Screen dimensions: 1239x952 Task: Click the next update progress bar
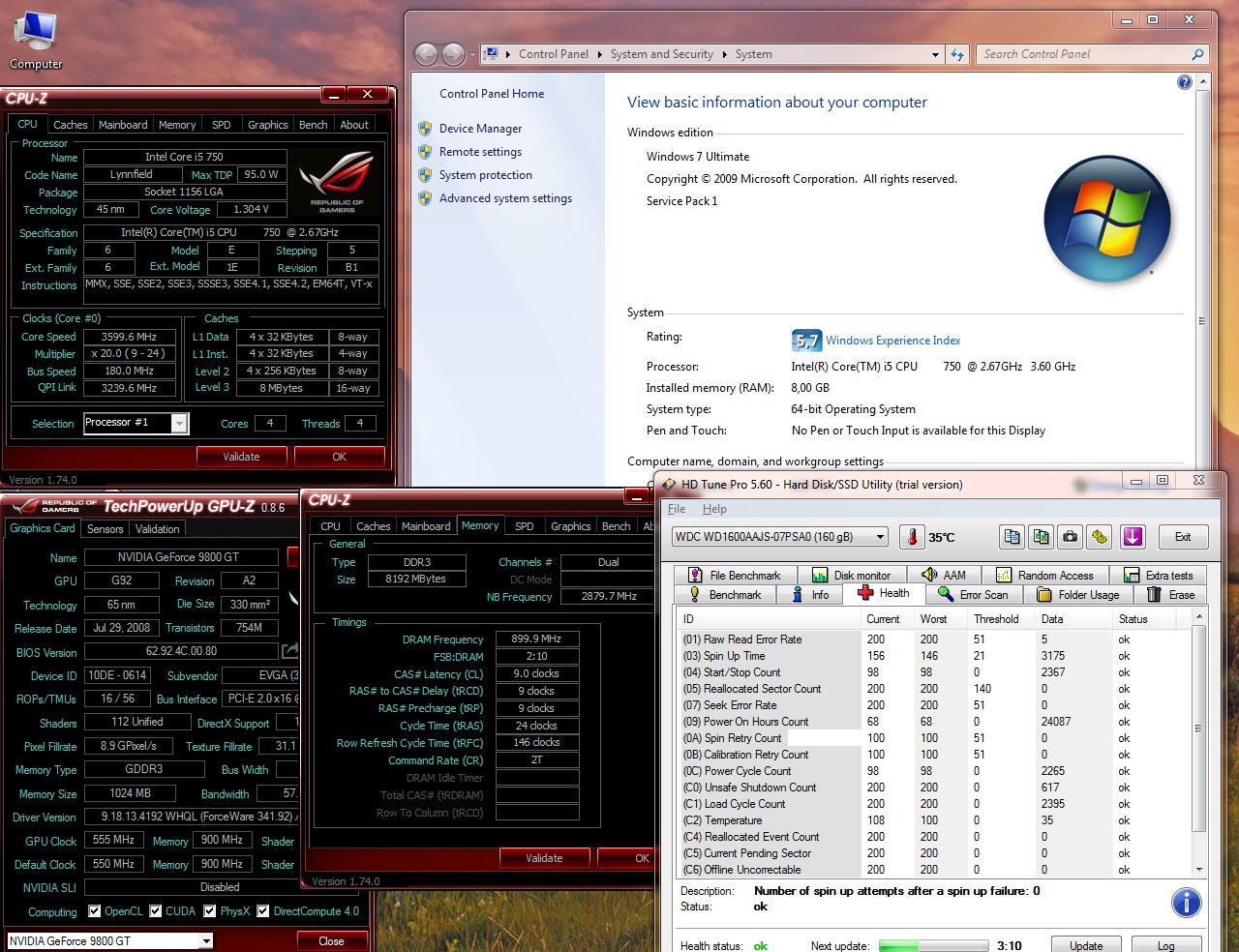tap(933, 946)
